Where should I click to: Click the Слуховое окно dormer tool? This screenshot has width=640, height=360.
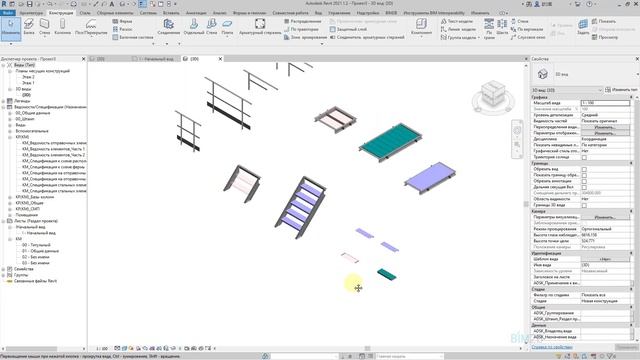[x=527, y=37]
